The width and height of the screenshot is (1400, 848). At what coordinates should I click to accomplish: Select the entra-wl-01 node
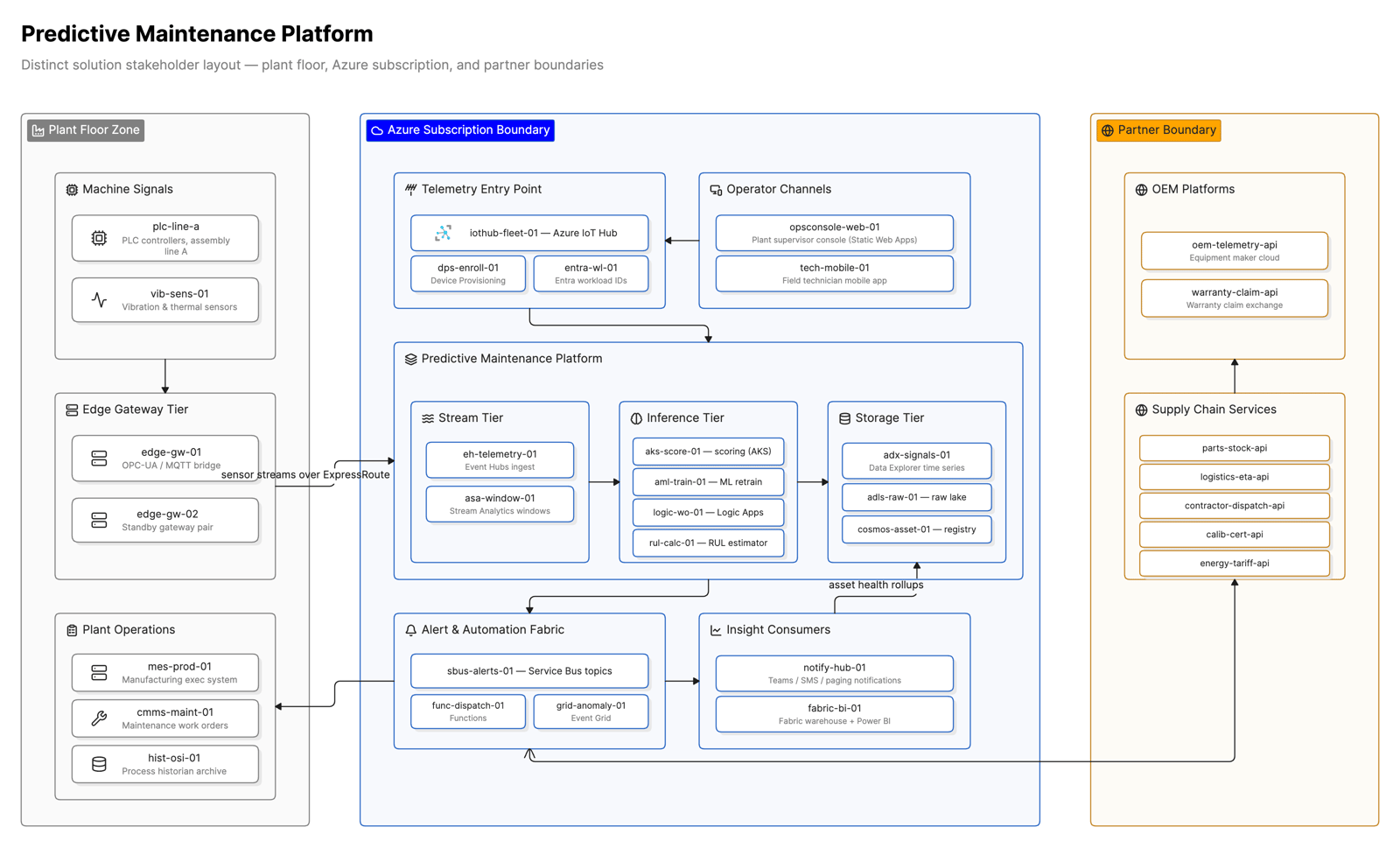591,274
